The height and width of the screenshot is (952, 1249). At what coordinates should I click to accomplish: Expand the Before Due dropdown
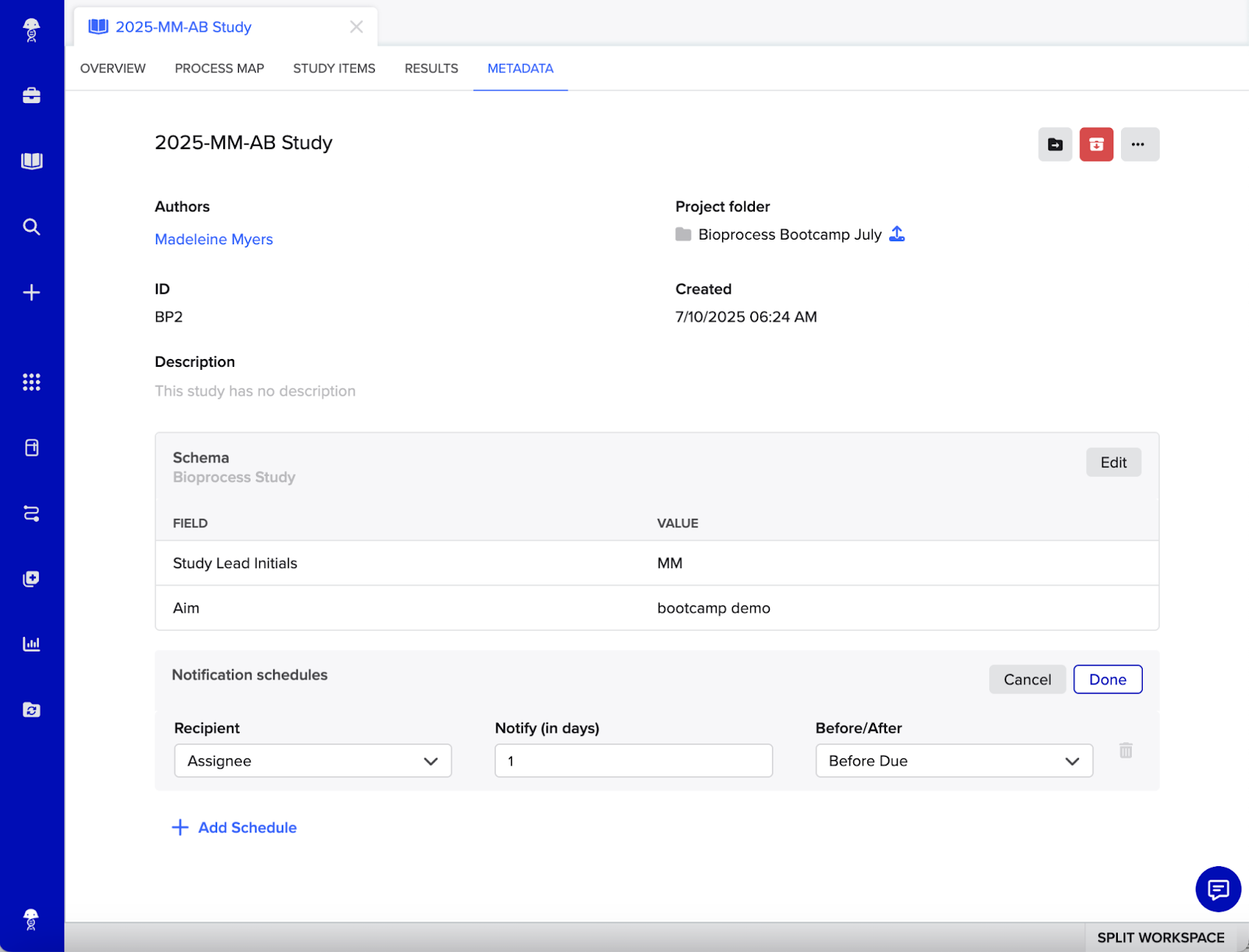pos(954,761)
